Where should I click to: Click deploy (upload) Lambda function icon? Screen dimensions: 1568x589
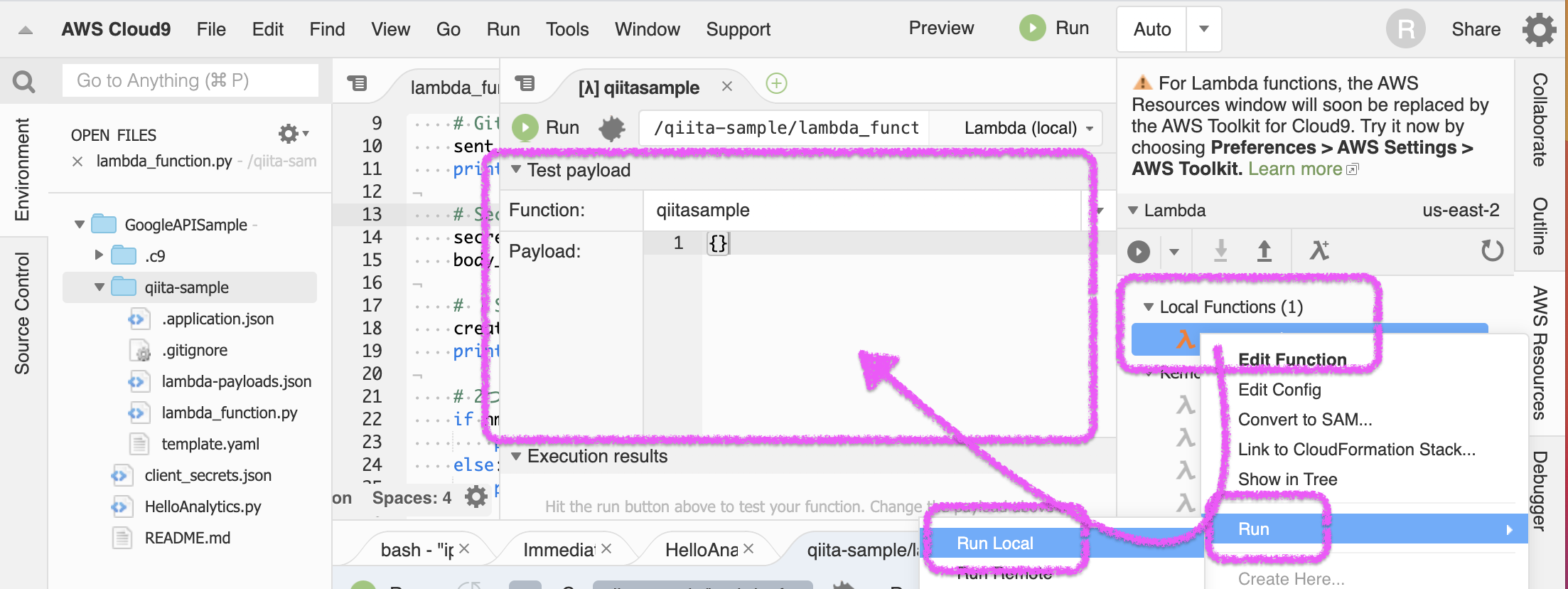tap(1264, 250)
